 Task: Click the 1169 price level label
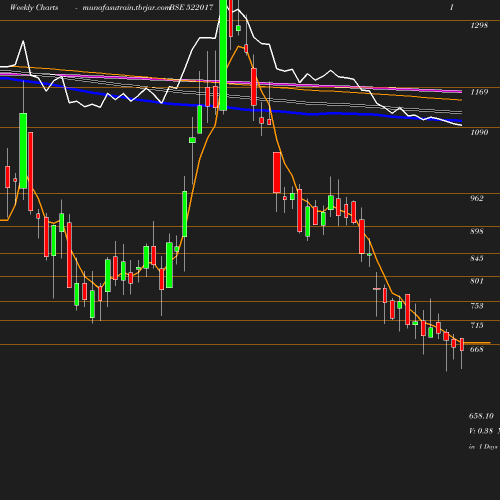point(479,92)
